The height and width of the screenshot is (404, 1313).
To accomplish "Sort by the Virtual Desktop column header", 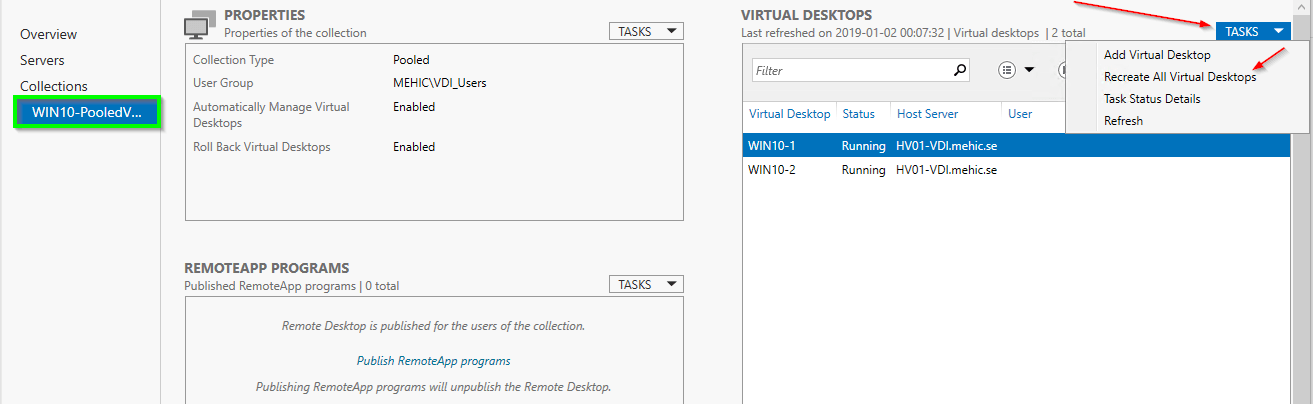I will pyautogui.click(x=789, y=114).
